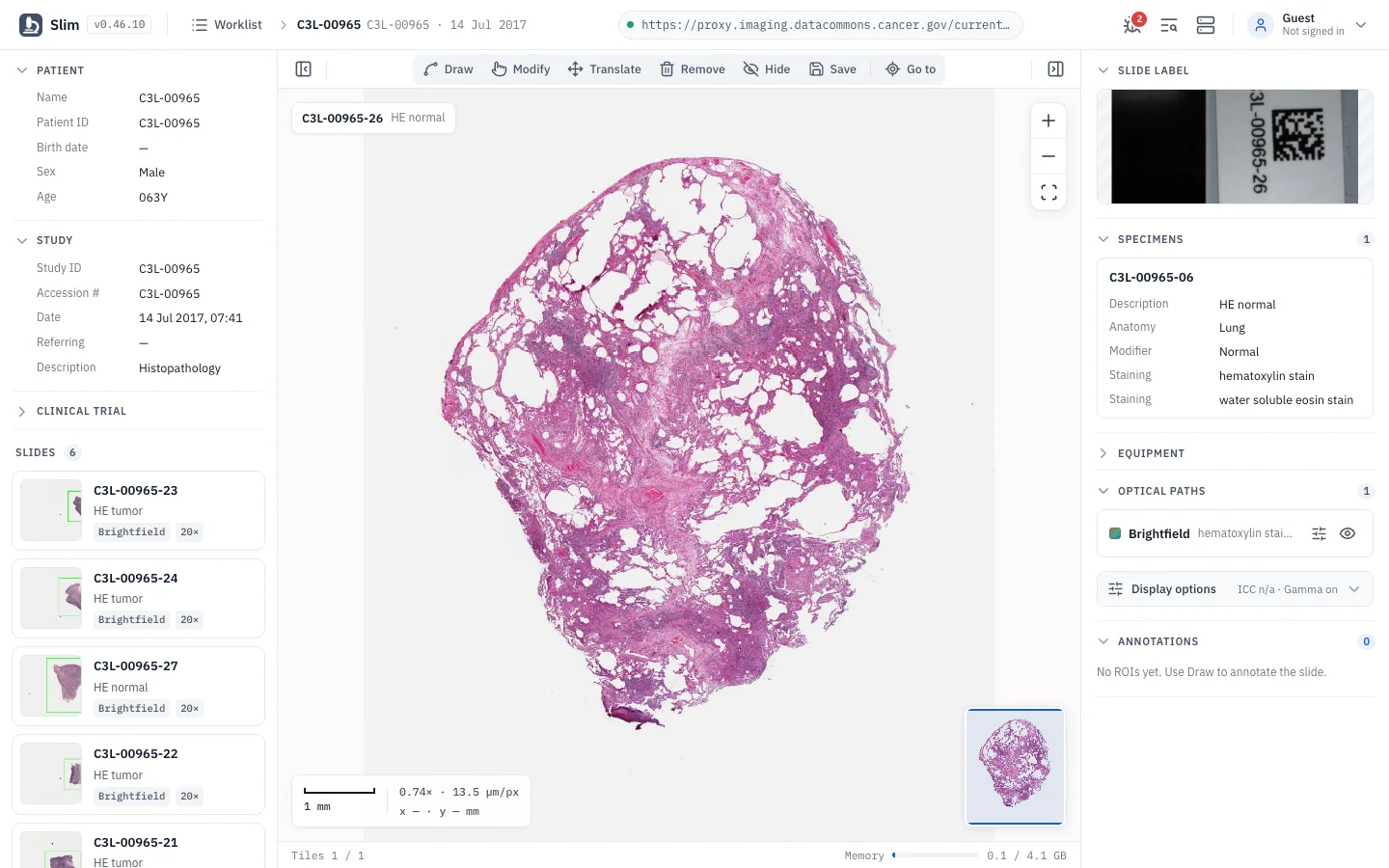Toggle Brightfield optical path visibility eye
The height and width of the screenshot is (868, 1389).
(x=1348, y=533)
